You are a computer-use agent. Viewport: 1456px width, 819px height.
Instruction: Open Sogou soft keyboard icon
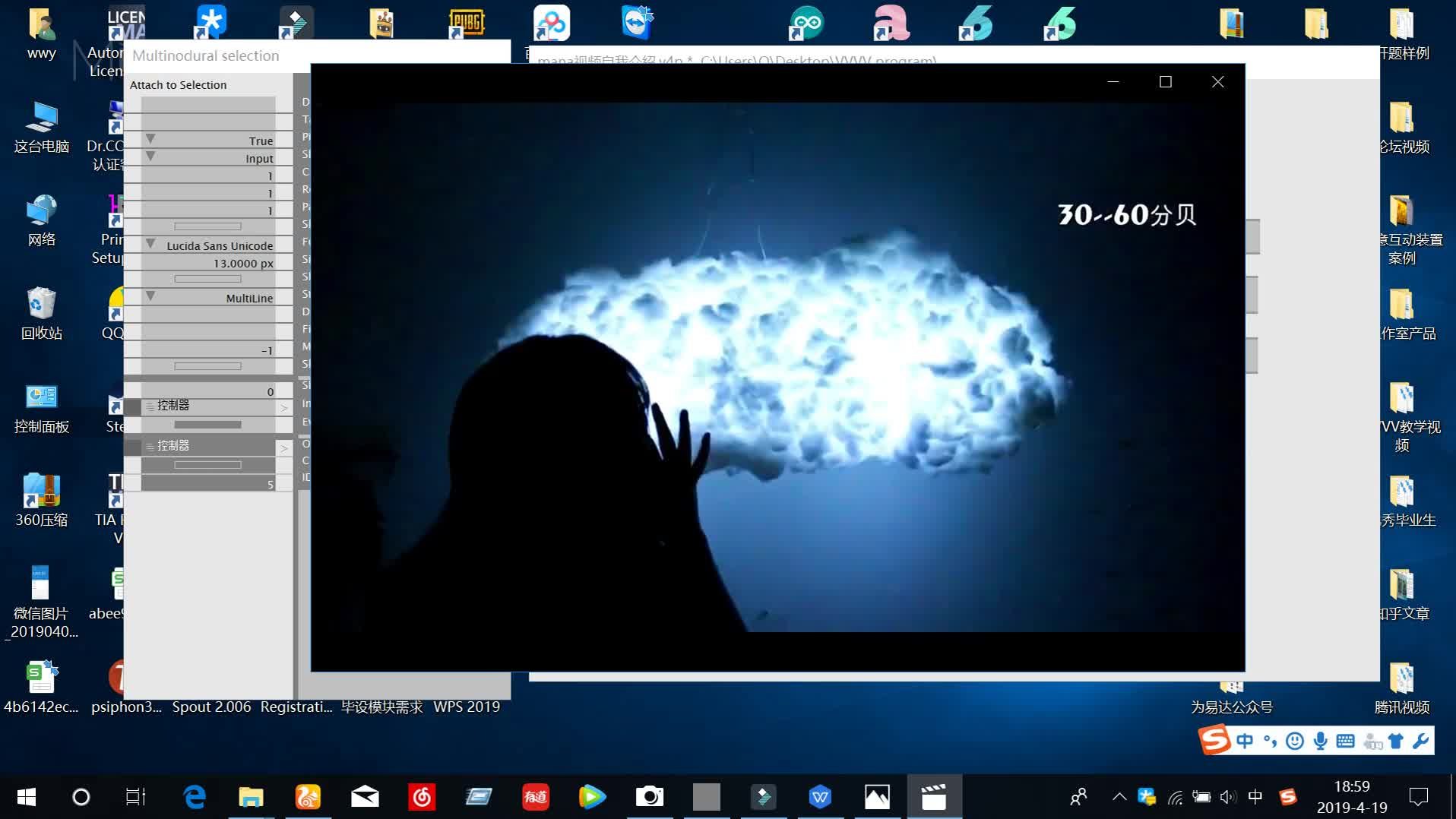(x=1345, y=741)
